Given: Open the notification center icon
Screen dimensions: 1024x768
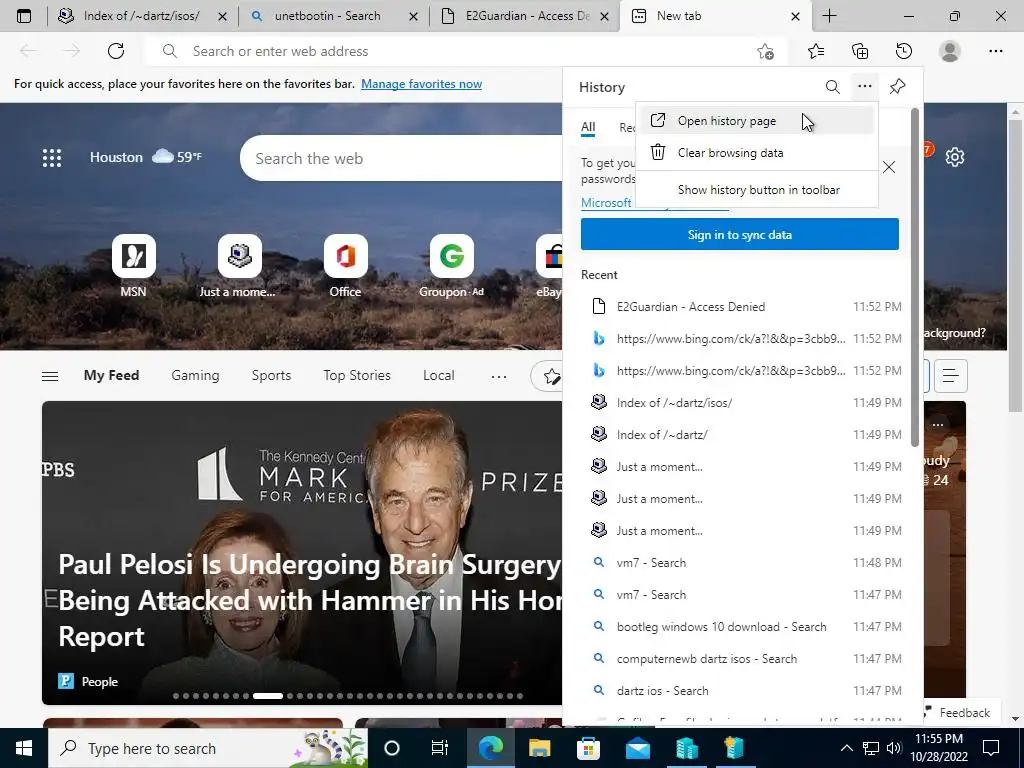Looking at the screenshot, I should click(991, 748).
